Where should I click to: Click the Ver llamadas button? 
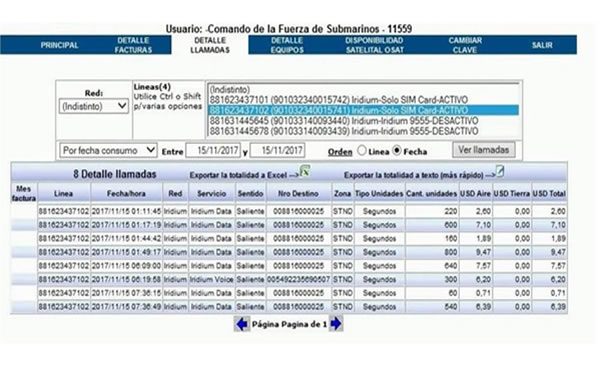[x=484, y=150]
